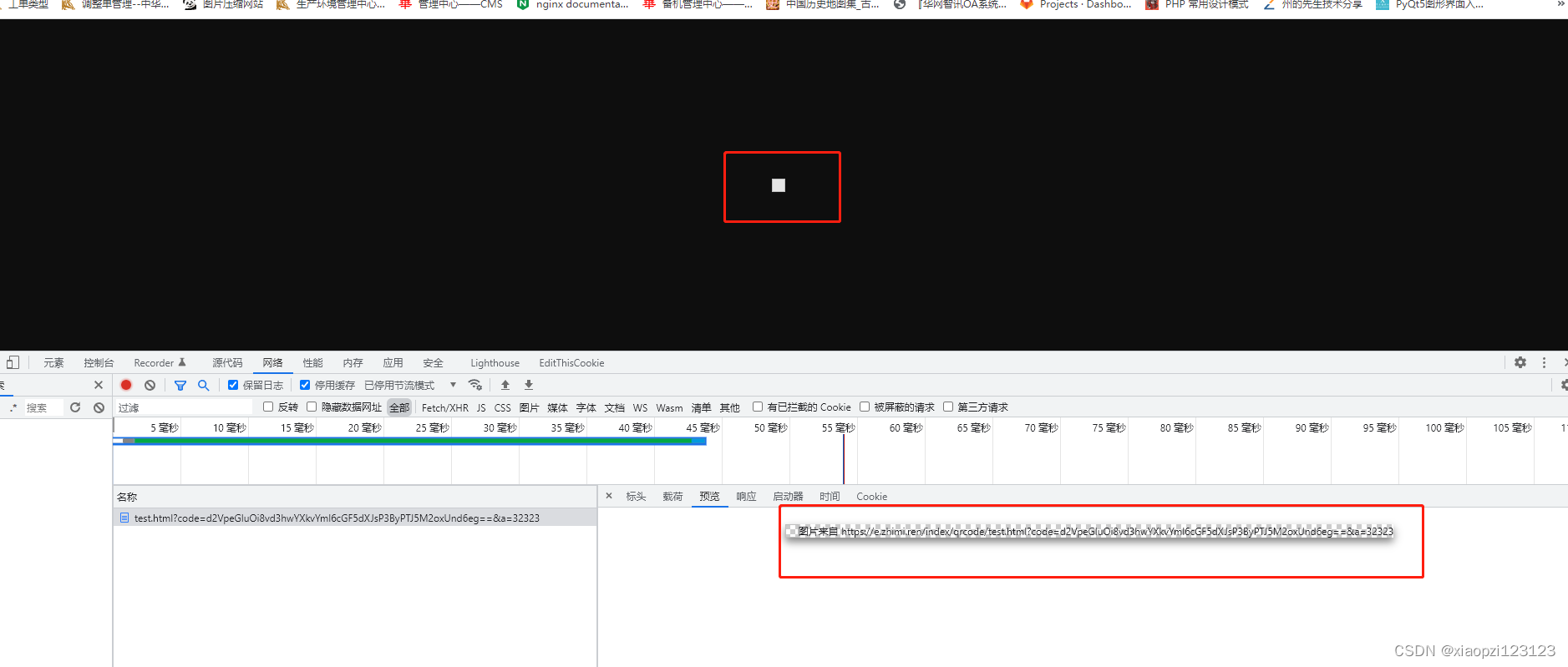Filter requests by CSS type
This screenshot has height=667, width=1568.
click(502, 407)
